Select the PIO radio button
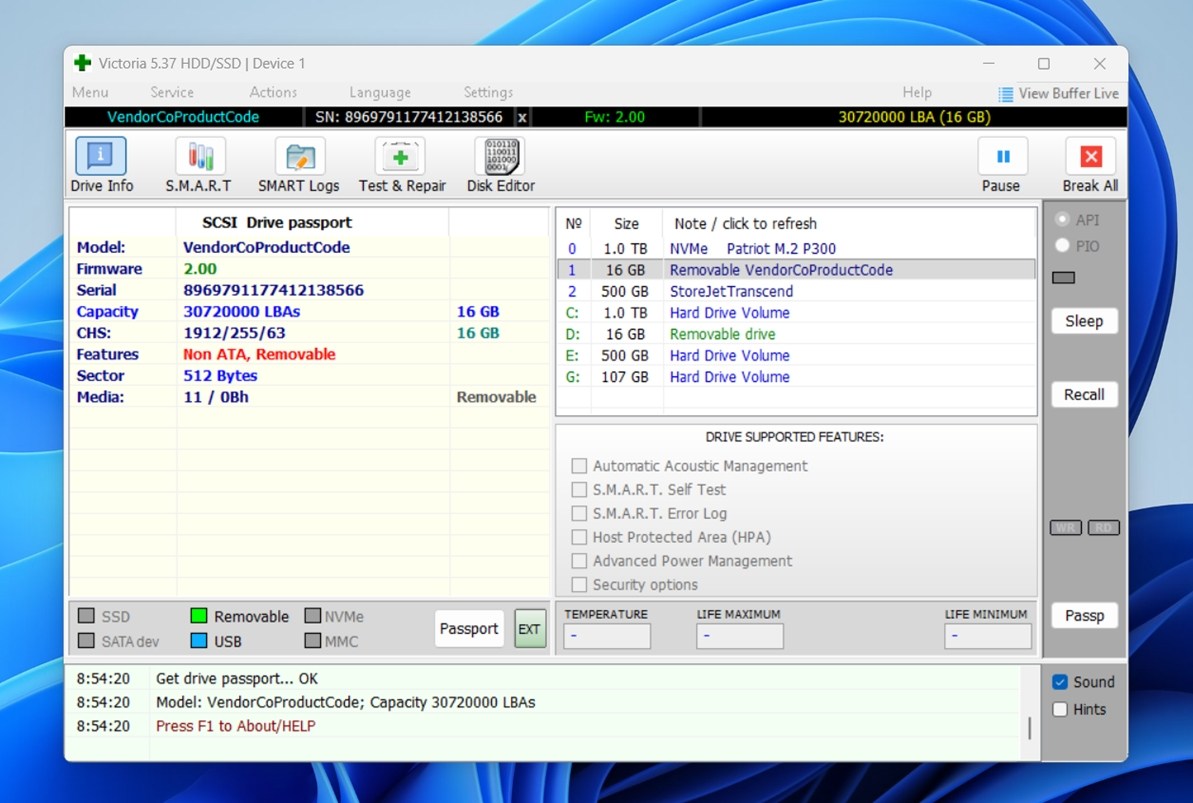This screenshot has height=803, width=1193. 1062,246
